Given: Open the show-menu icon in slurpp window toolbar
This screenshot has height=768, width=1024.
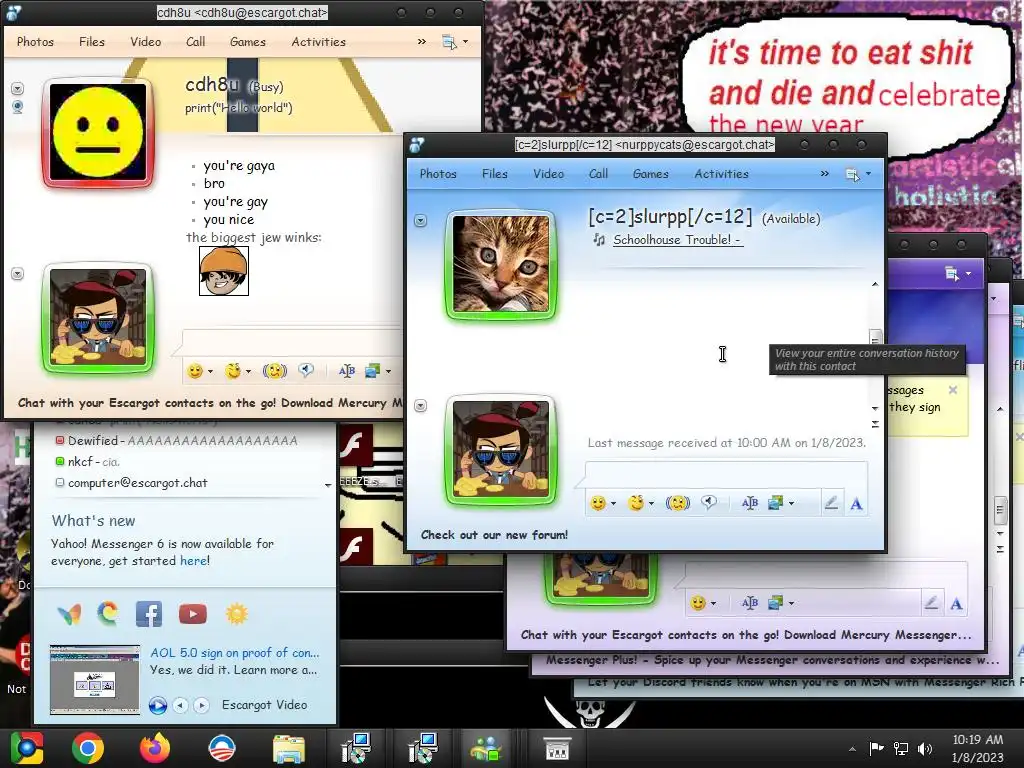Looking at the screenshot, I should coord(852,174).
